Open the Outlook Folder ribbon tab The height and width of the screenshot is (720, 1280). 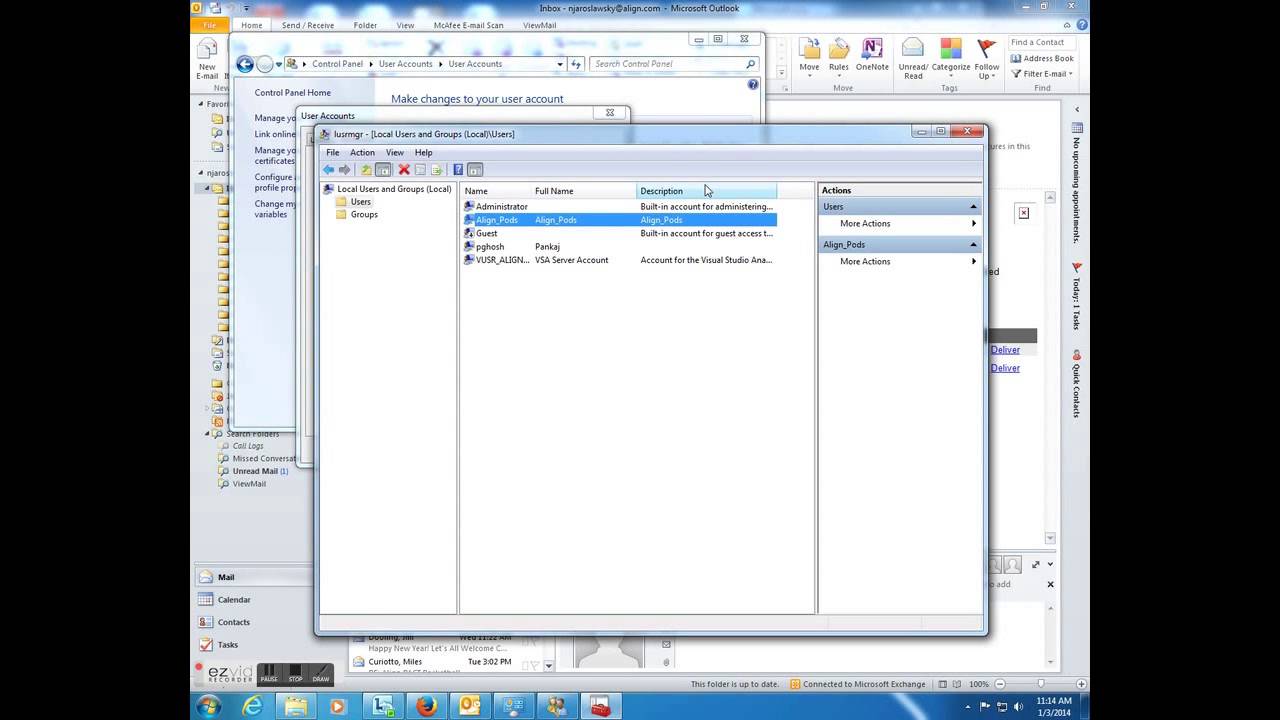[x=365, y=25]
